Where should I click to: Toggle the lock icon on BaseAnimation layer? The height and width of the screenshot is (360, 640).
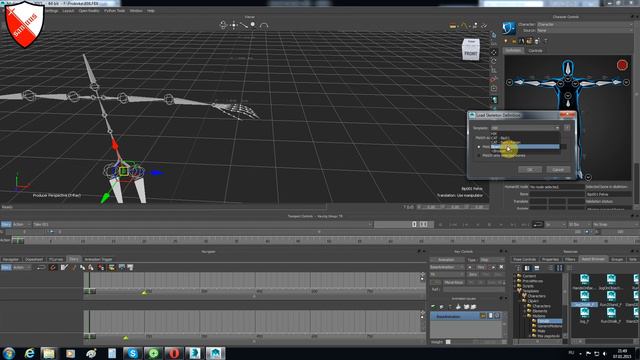click(483, 316)
